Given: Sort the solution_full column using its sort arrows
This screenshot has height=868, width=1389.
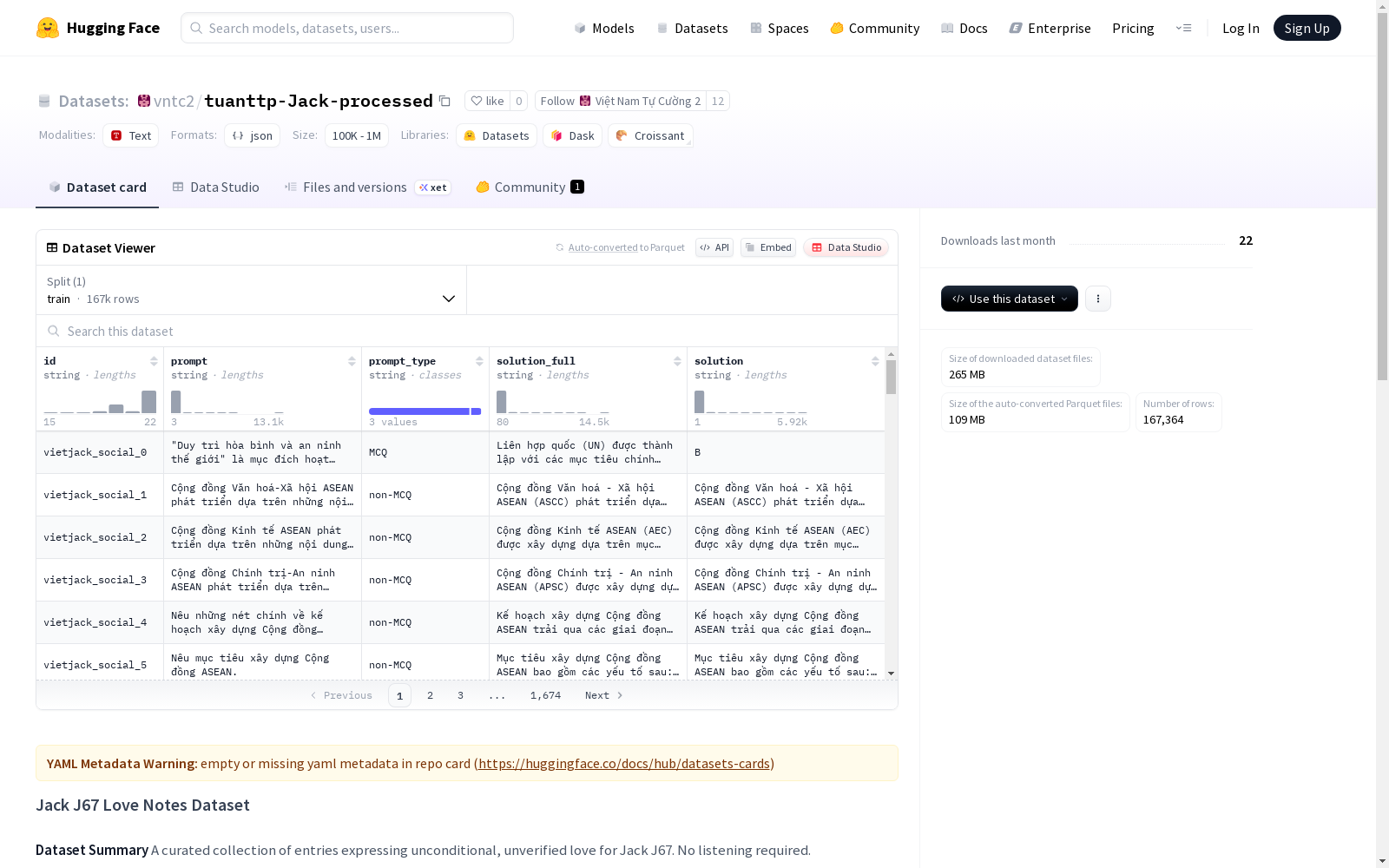Looking at the screenshot, I should 677,361.
